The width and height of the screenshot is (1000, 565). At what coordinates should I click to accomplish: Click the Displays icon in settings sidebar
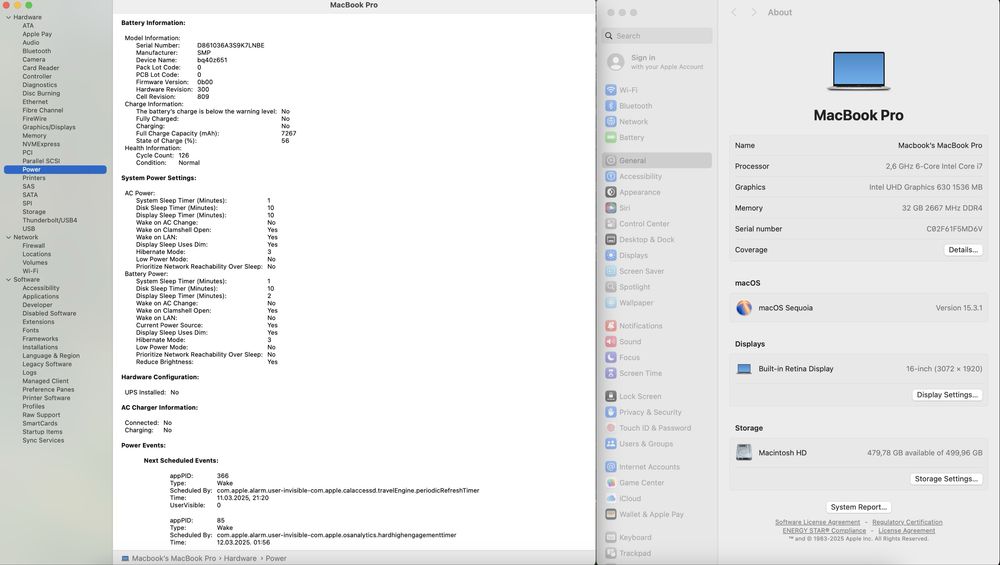pyautogui.click(x=611, y=255)
